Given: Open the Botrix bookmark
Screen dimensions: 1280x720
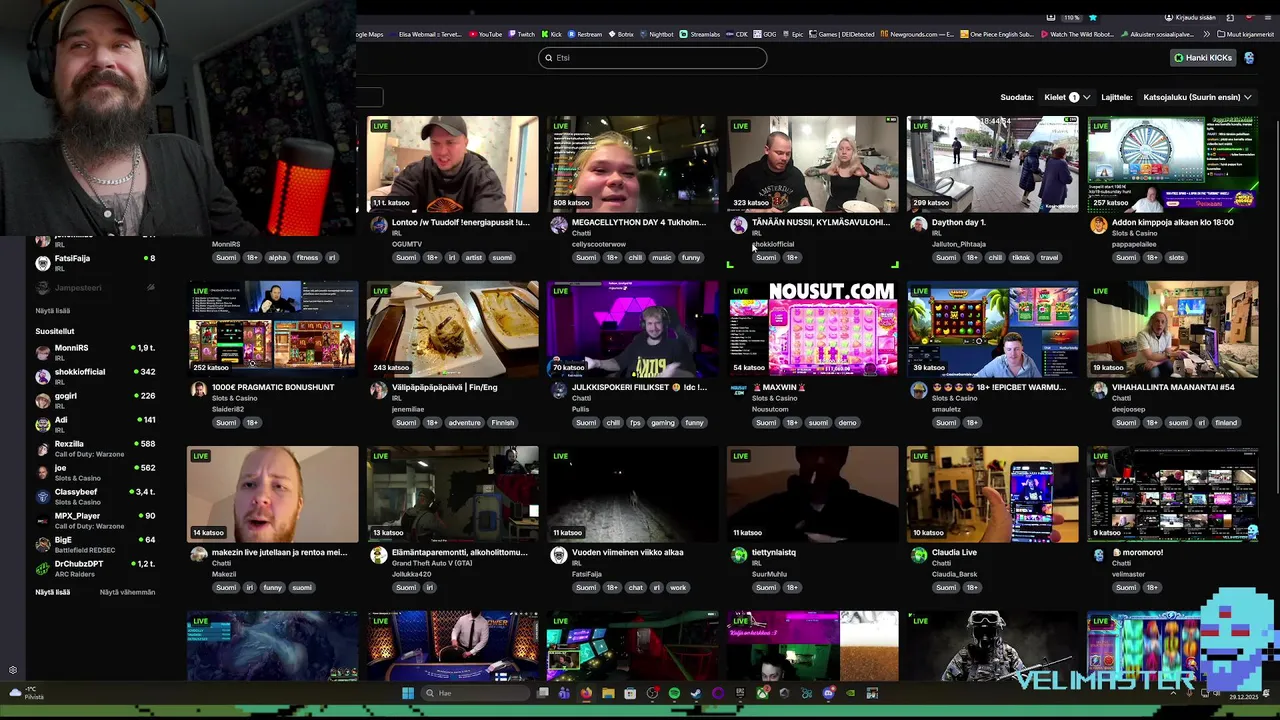Looking at the screenshot, I should (x=621, y=34).
